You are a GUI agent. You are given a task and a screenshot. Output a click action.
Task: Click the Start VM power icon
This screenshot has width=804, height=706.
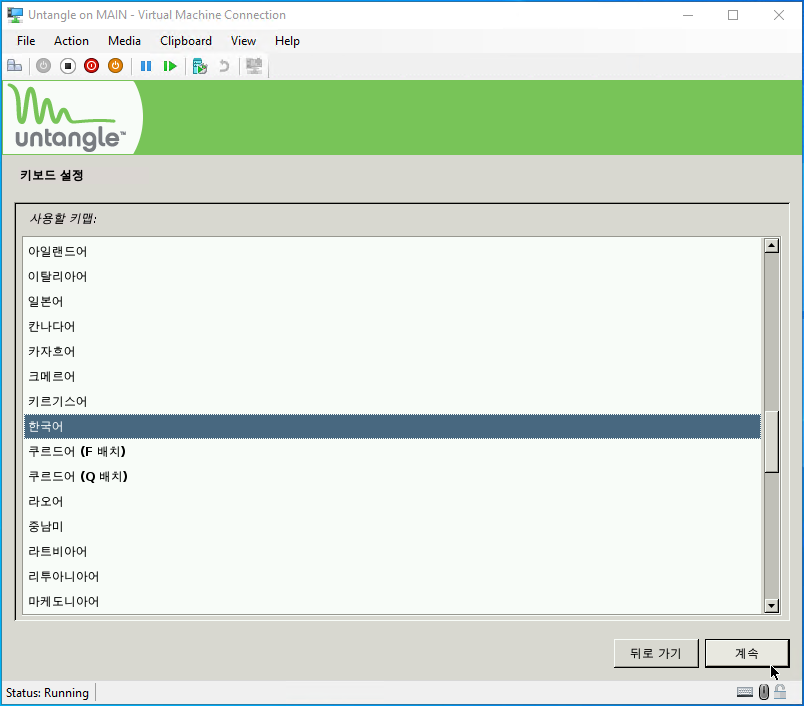point(43,66)
